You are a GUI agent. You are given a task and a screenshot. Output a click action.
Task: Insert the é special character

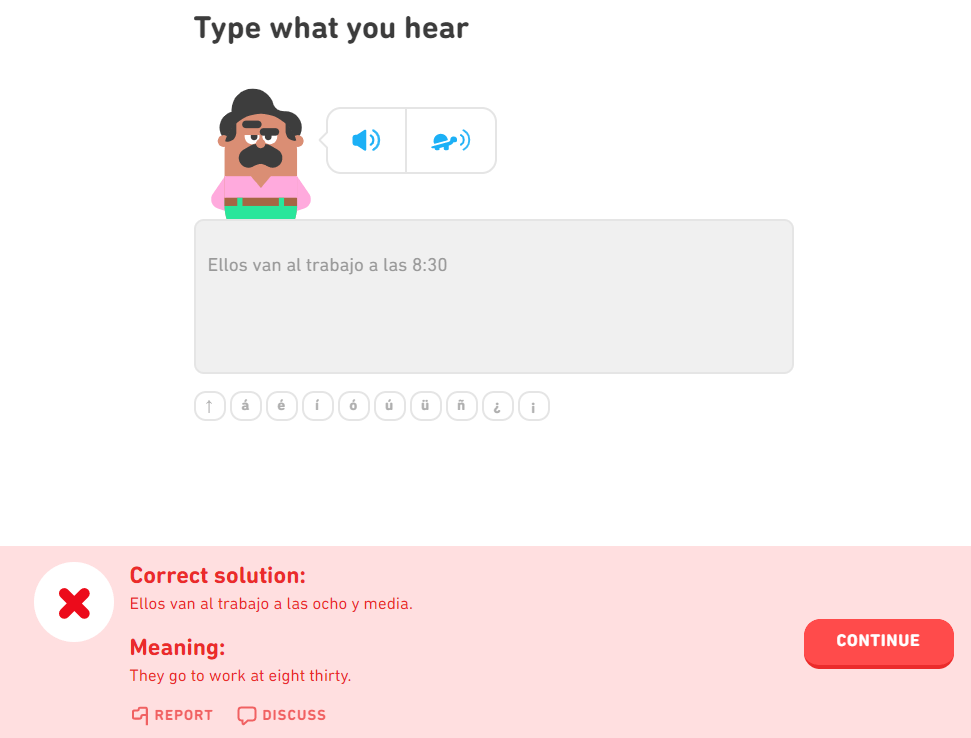(x=281, y=406)
